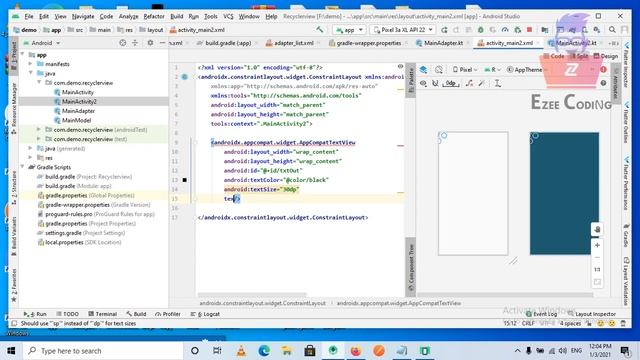Toggle the code inspections eye icon in the editor
The image size is (640, 360).
pos(400,67)
